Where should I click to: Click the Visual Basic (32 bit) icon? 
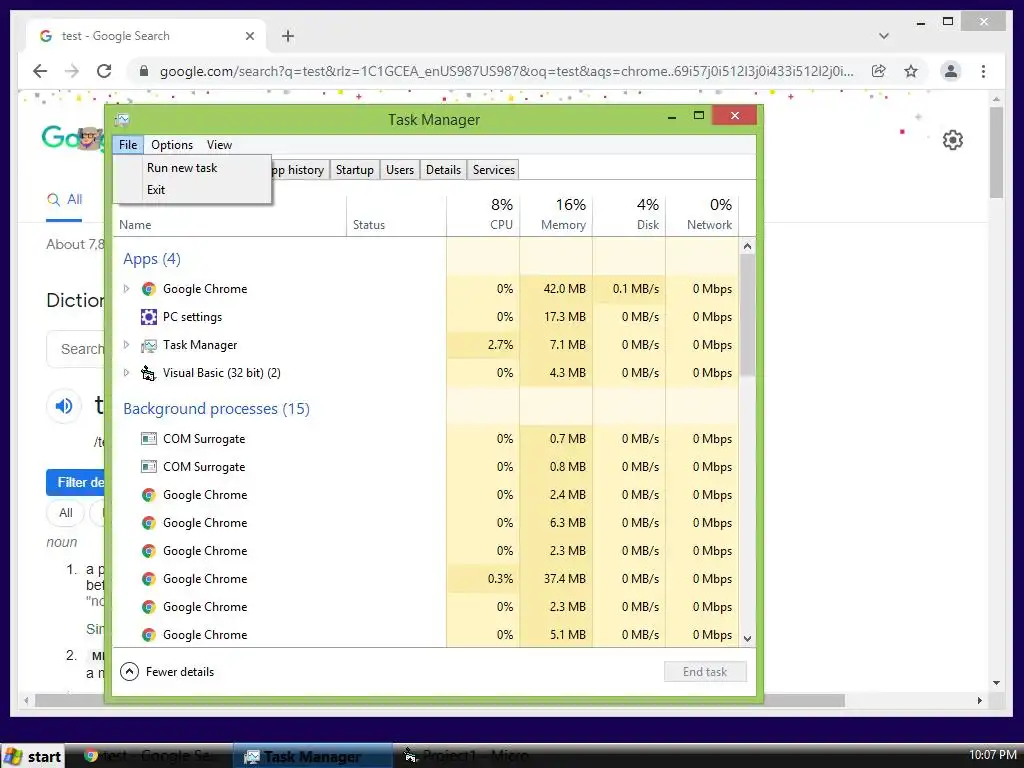pos(149,373)
